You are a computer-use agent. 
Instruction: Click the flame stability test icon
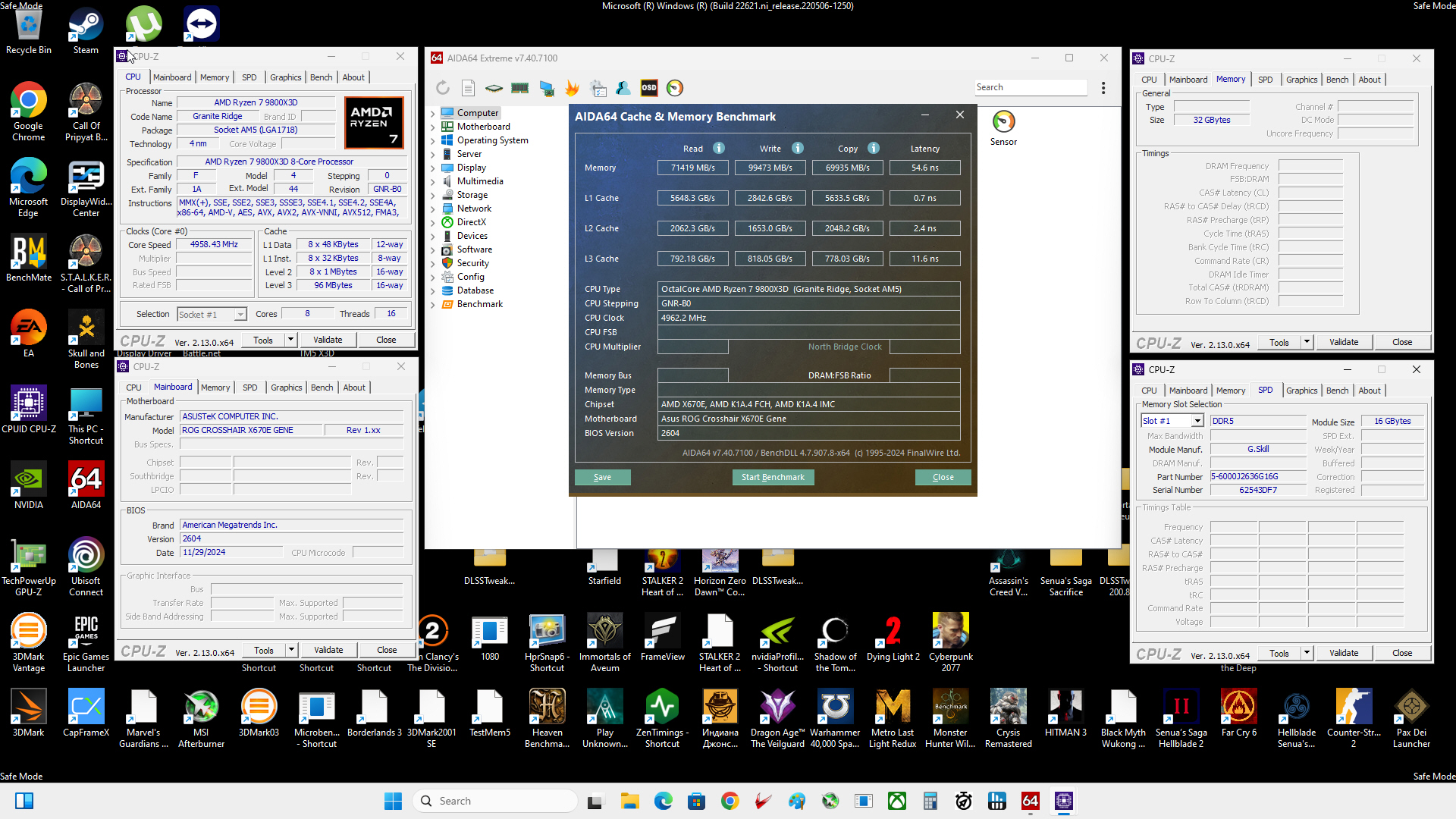573,88
